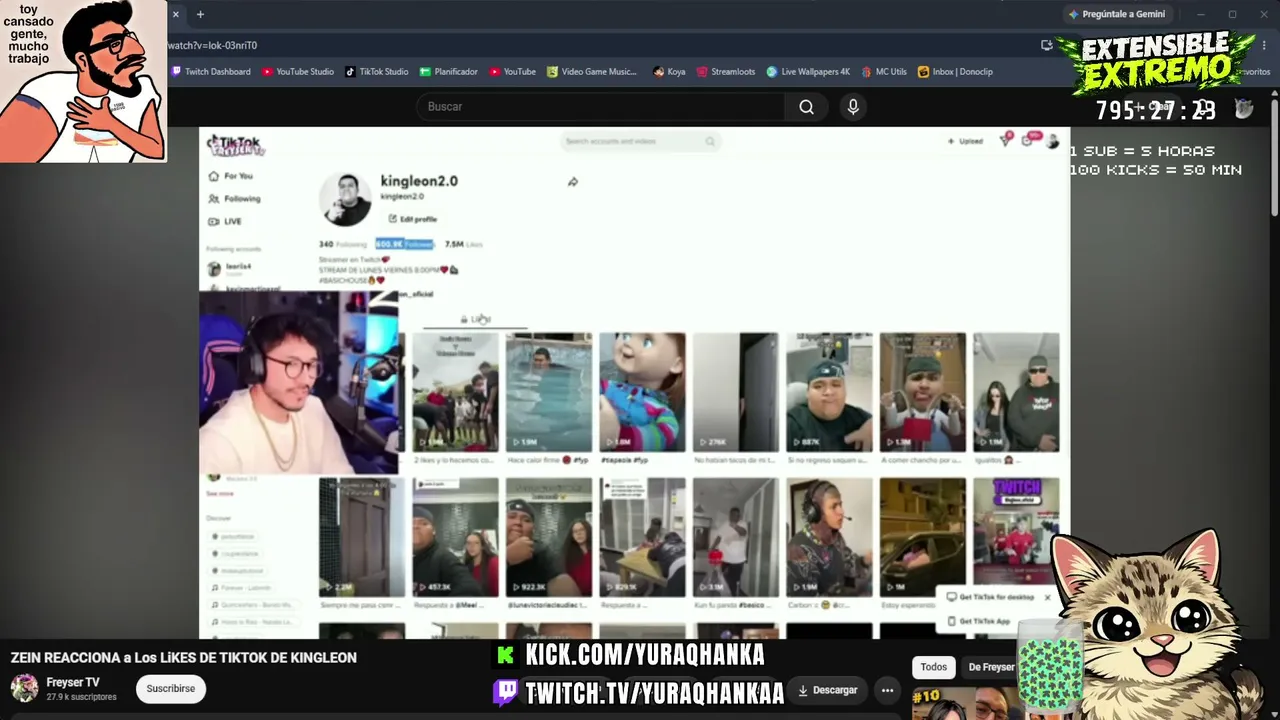Open the pool video thumbnail
Viewport: 1280px width, 720px height.
[549, 392]
